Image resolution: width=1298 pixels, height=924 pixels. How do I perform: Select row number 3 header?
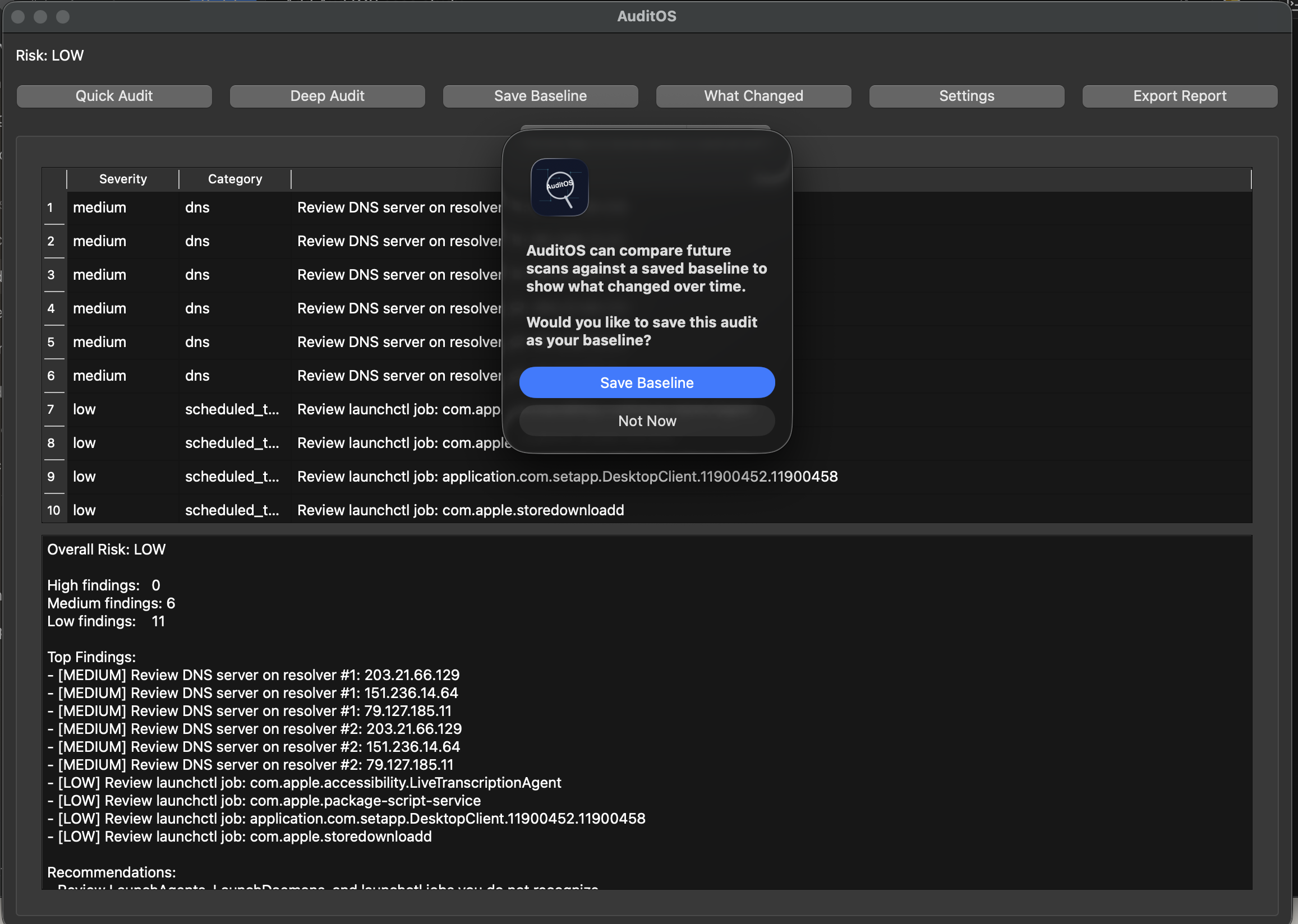point(53,275)
